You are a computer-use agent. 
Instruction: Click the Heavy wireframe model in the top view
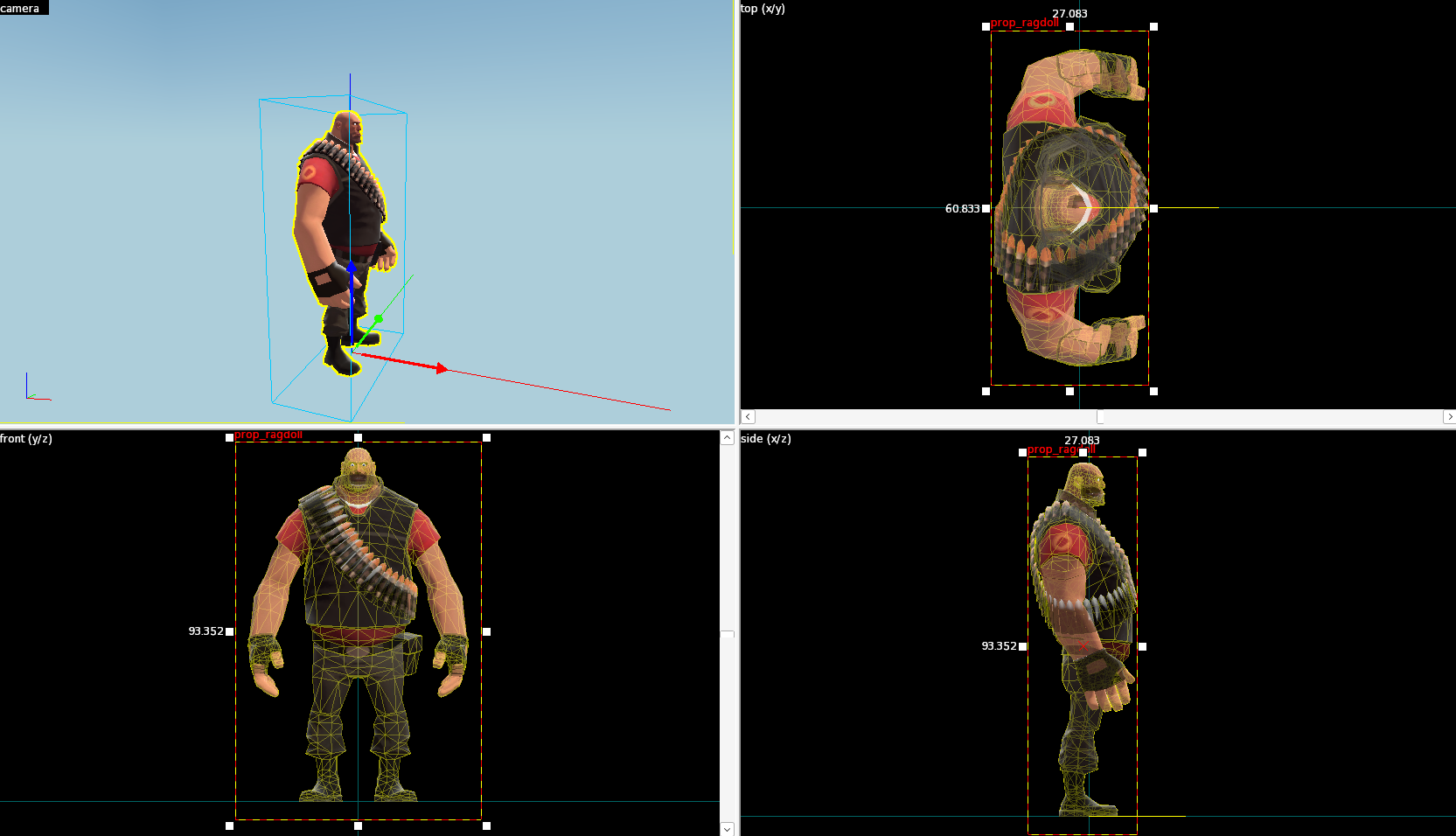(x=1070, y=208)
